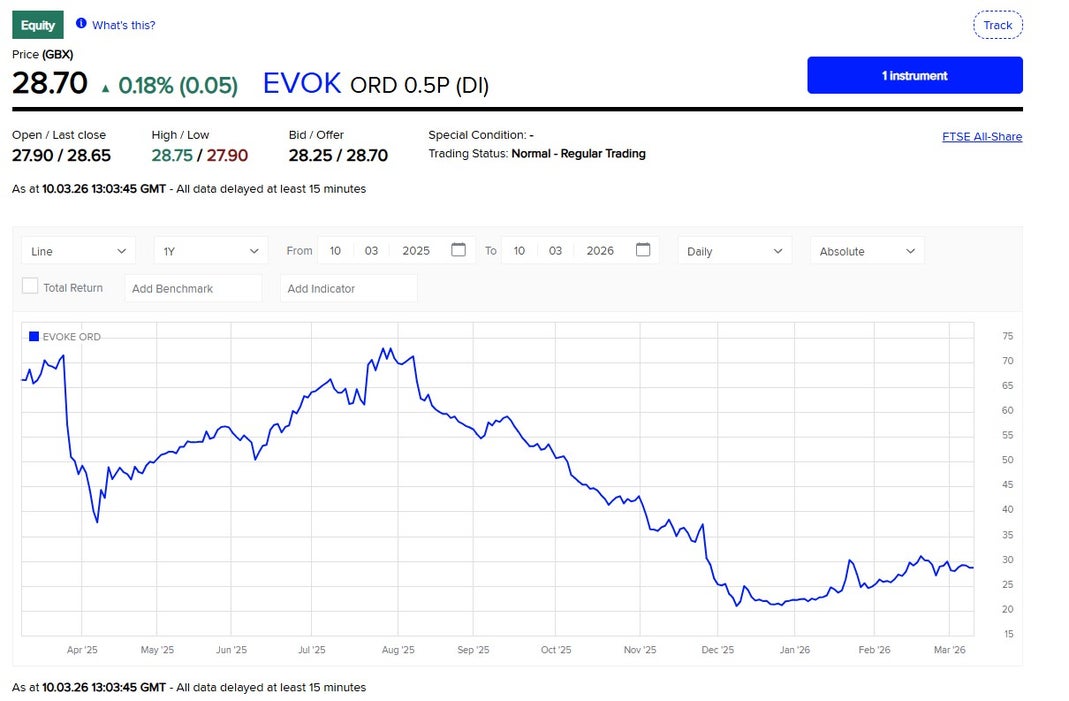
Task: Click the To year 2026 field
Action: point(600,251)
